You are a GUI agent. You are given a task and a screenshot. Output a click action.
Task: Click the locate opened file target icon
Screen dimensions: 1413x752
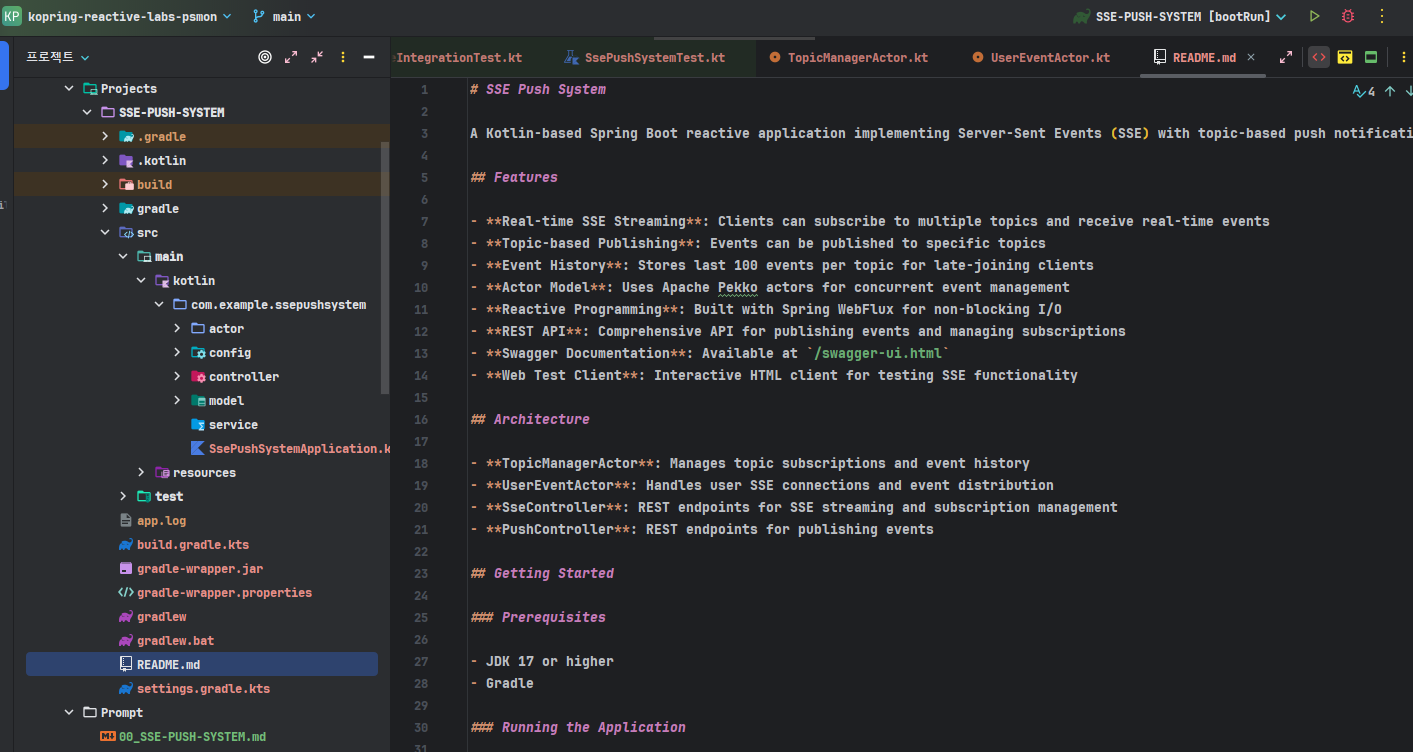[x=265, y=57]
